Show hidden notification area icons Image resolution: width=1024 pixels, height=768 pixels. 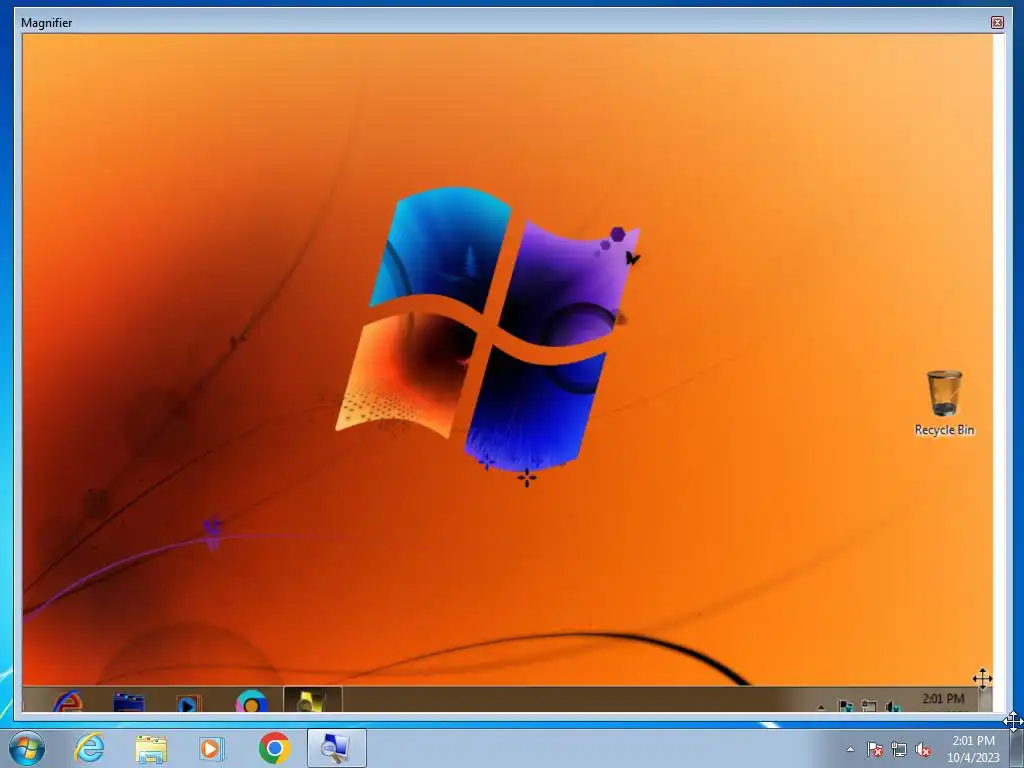click(850, 749)
